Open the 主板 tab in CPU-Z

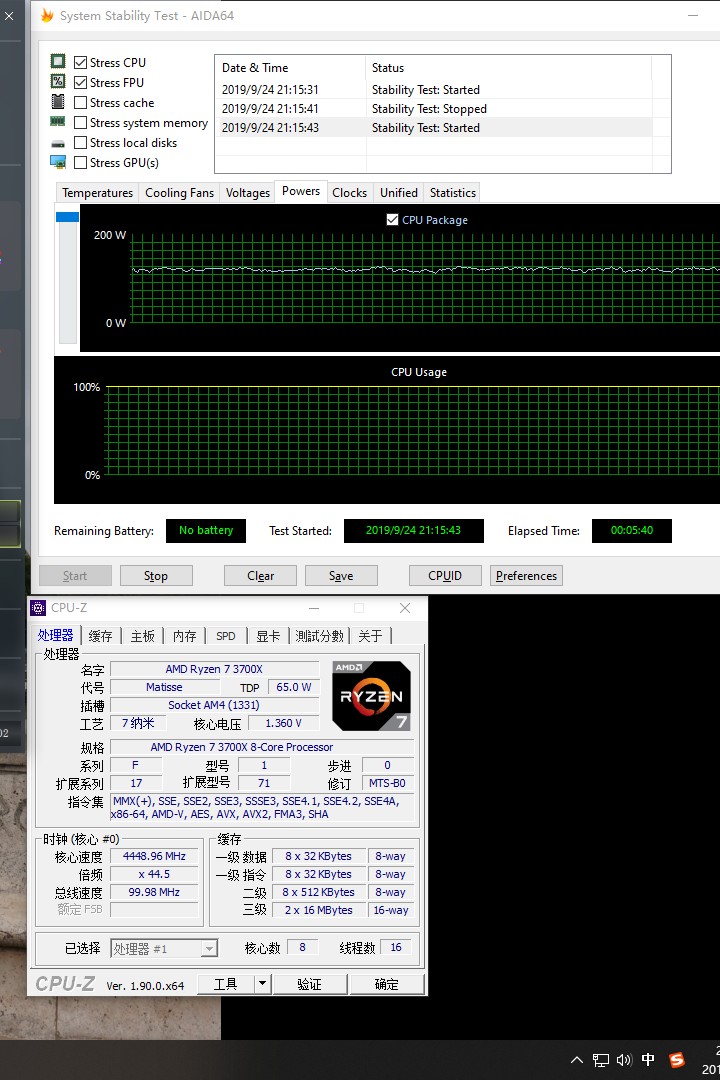click(143, 636)
